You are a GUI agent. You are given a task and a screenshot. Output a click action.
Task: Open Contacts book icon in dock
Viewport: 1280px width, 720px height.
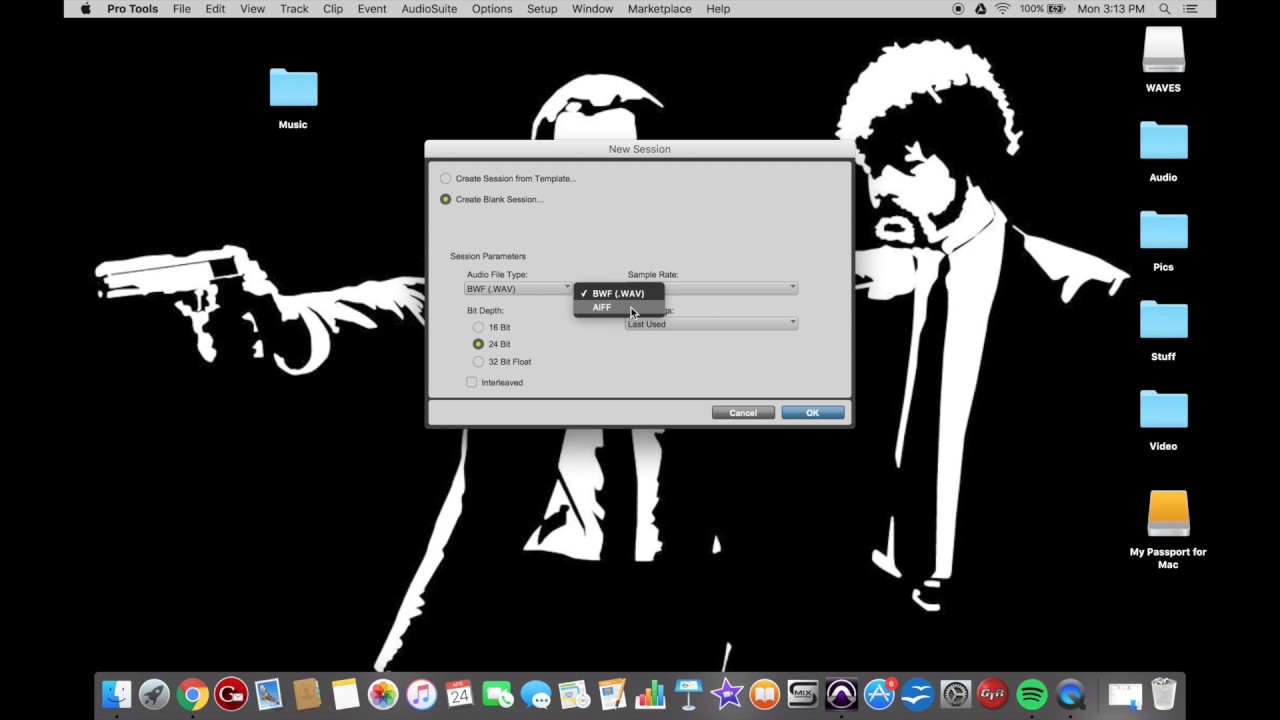(307, 694)
